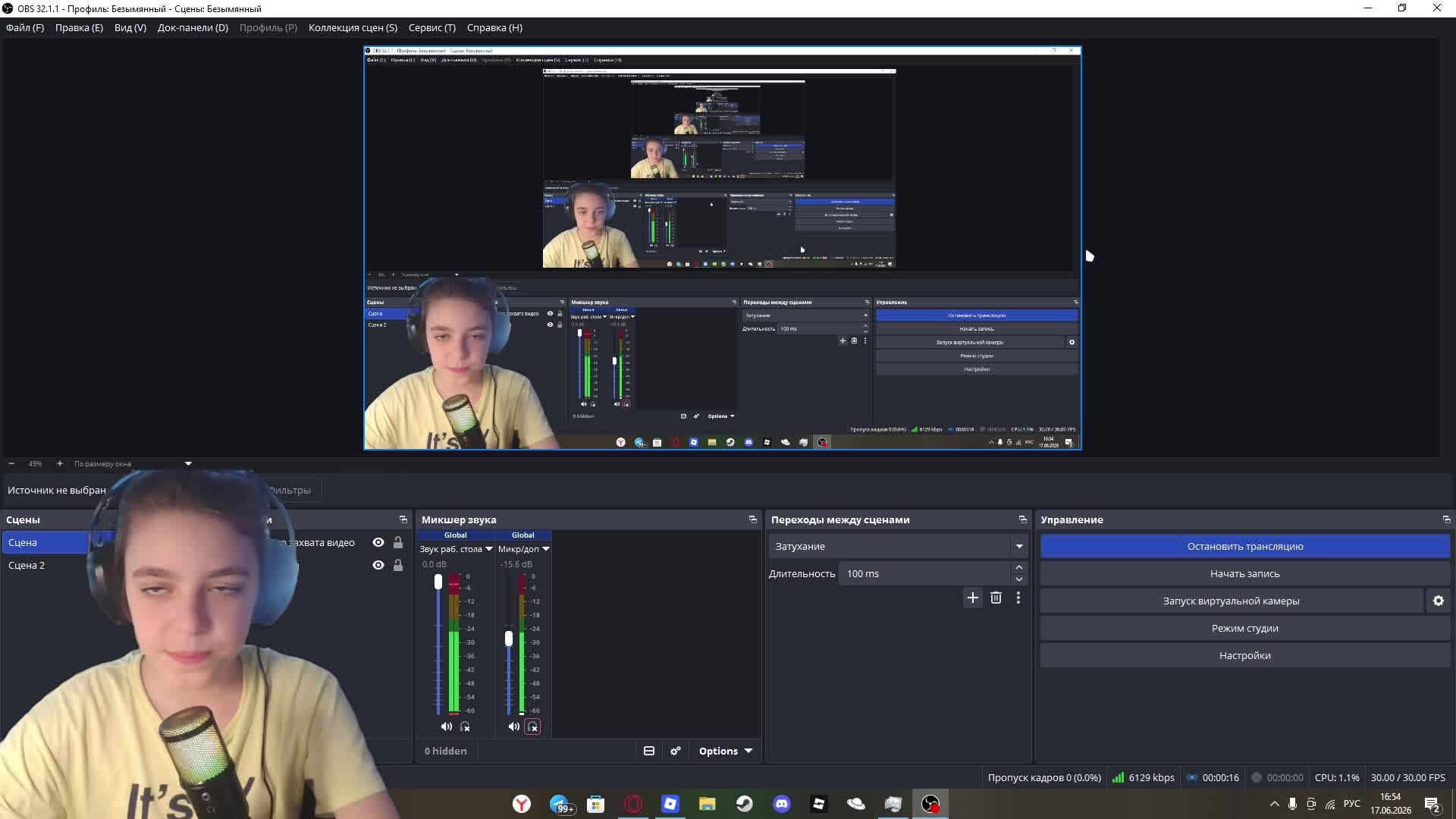Image resolution: width=1456 pixels, height=819 pixels.
Task: Open the Сервис (T) menu
Action: (x=432, y=27)
